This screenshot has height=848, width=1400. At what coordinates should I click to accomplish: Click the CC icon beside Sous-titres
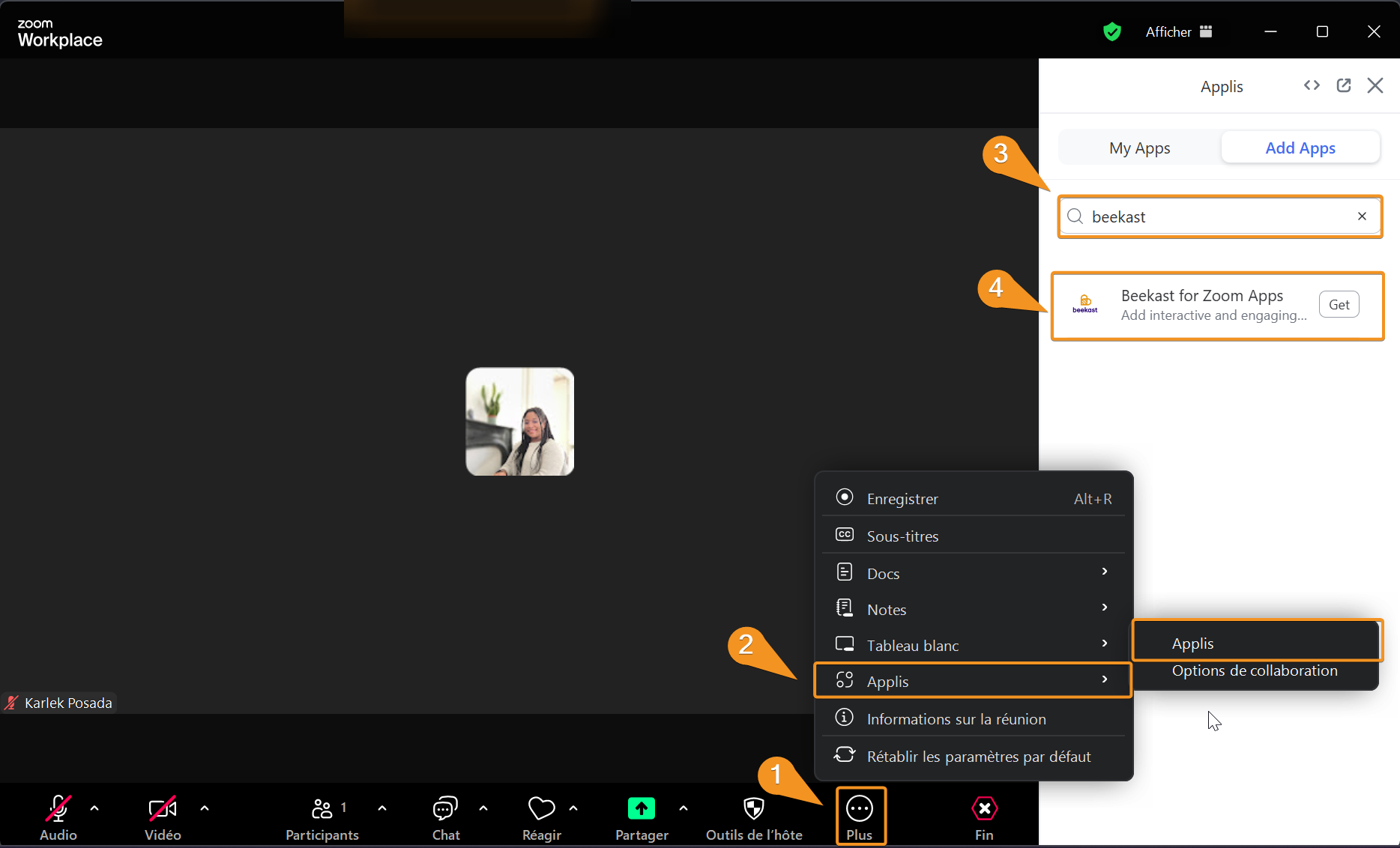click(845, 534)
